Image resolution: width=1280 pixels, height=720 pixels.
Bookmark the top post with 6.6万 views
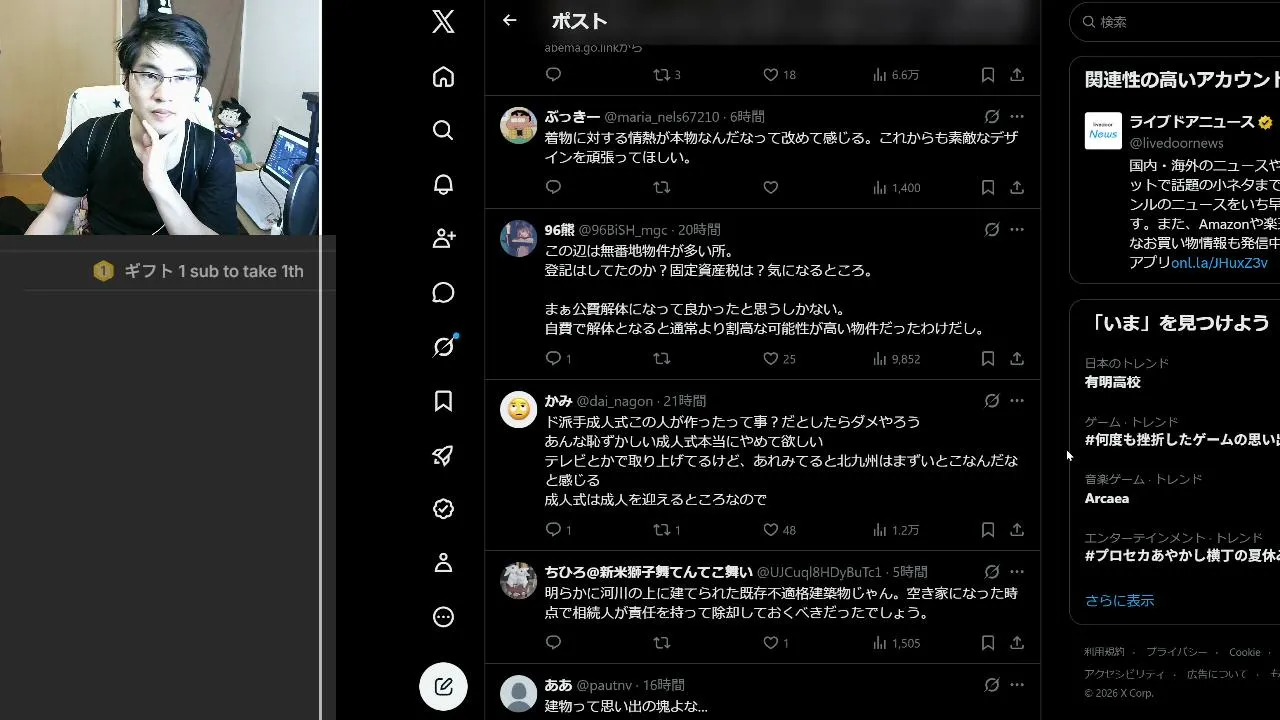click(x=987, y=74)
